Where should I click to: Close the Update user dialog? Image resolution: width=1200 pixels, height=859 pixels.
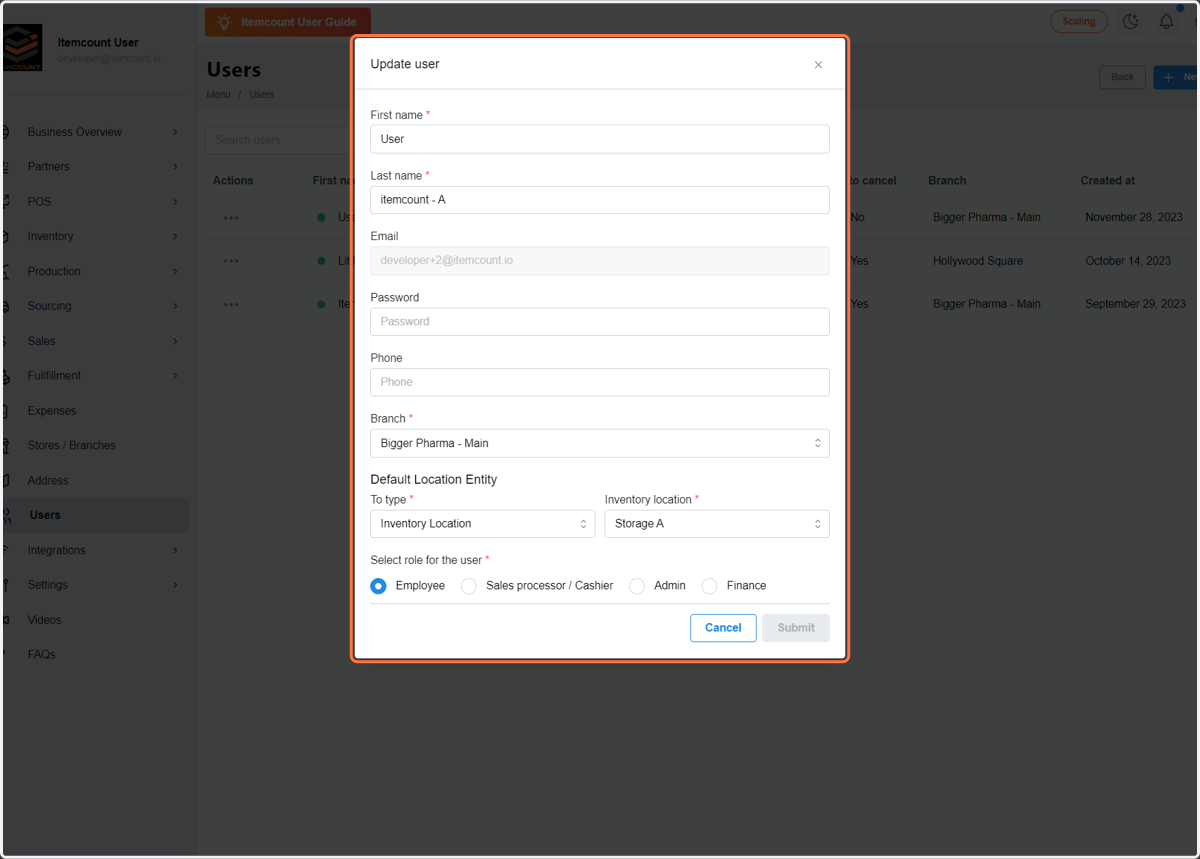click(818, 65)
